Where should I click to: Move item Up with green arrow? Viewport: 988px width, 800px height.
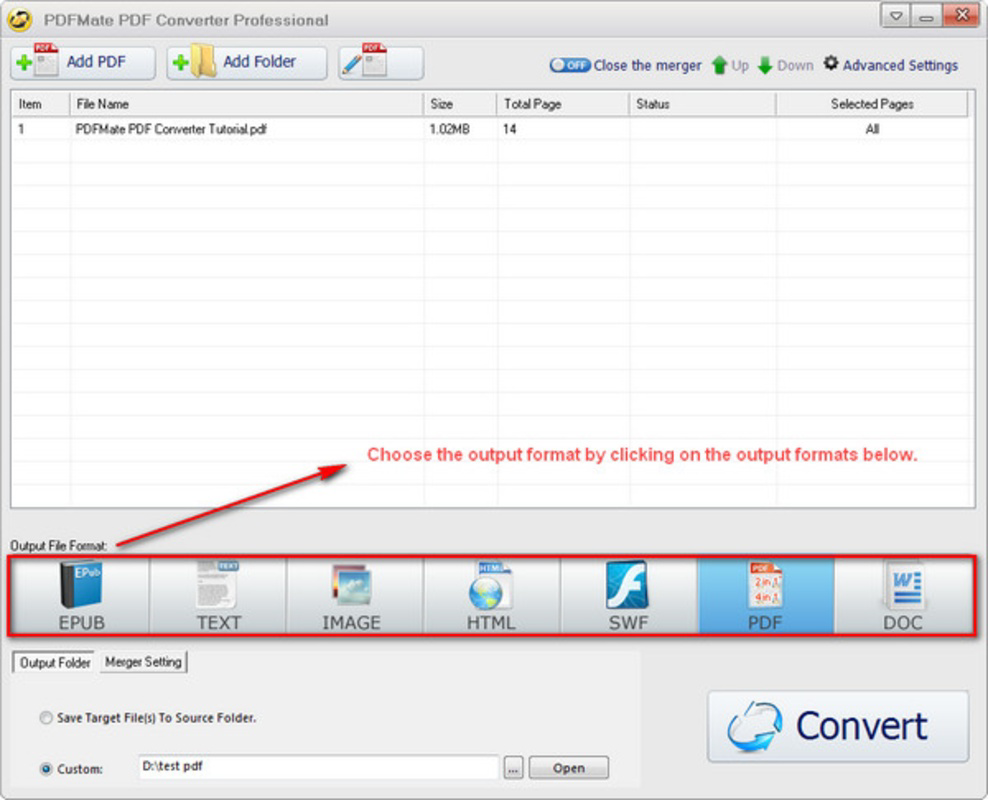730,65
